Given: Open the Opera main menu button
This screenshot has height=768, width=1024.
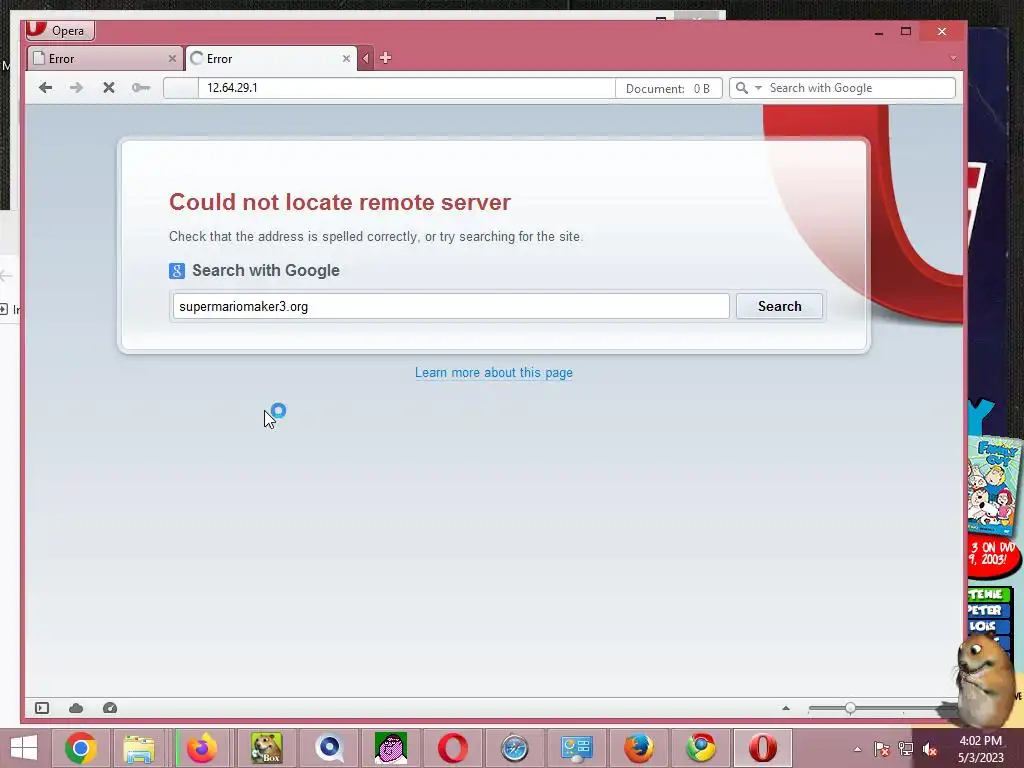Looking at the screenshot, I should coord(60,30).
